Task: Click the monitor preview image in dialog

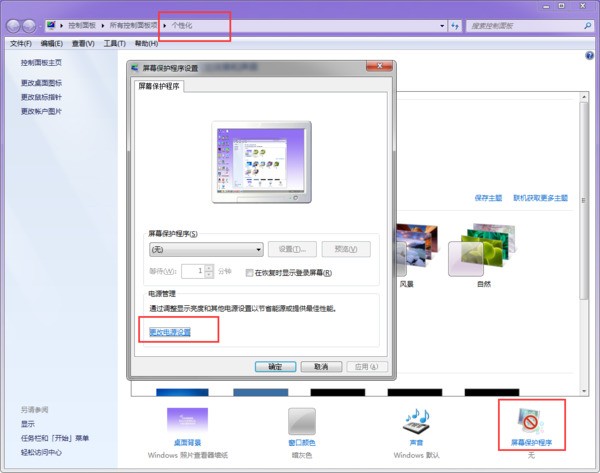Action: 261,162
